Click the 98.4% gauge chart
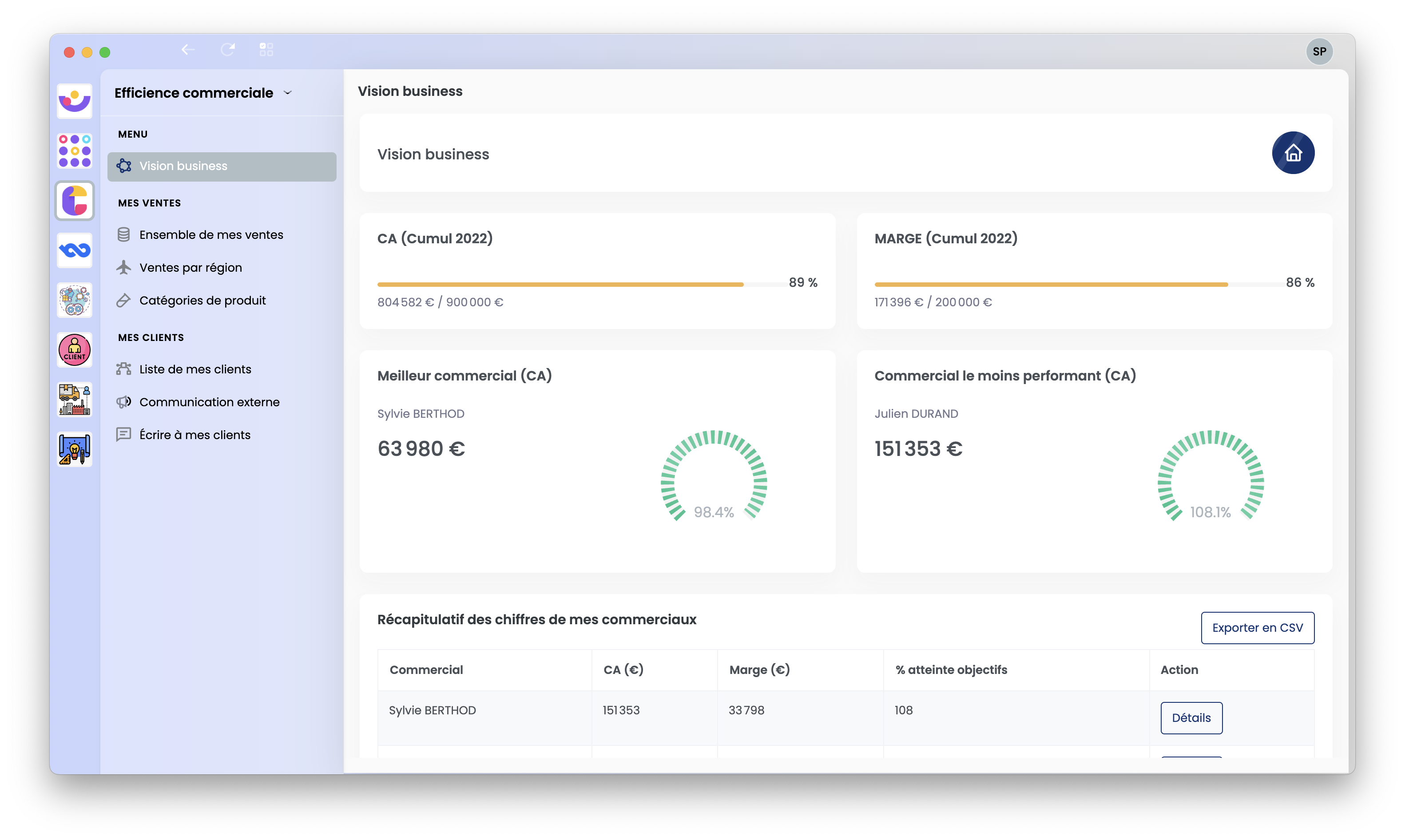The width and height of the screenshot is (1405, 840). 714,475
